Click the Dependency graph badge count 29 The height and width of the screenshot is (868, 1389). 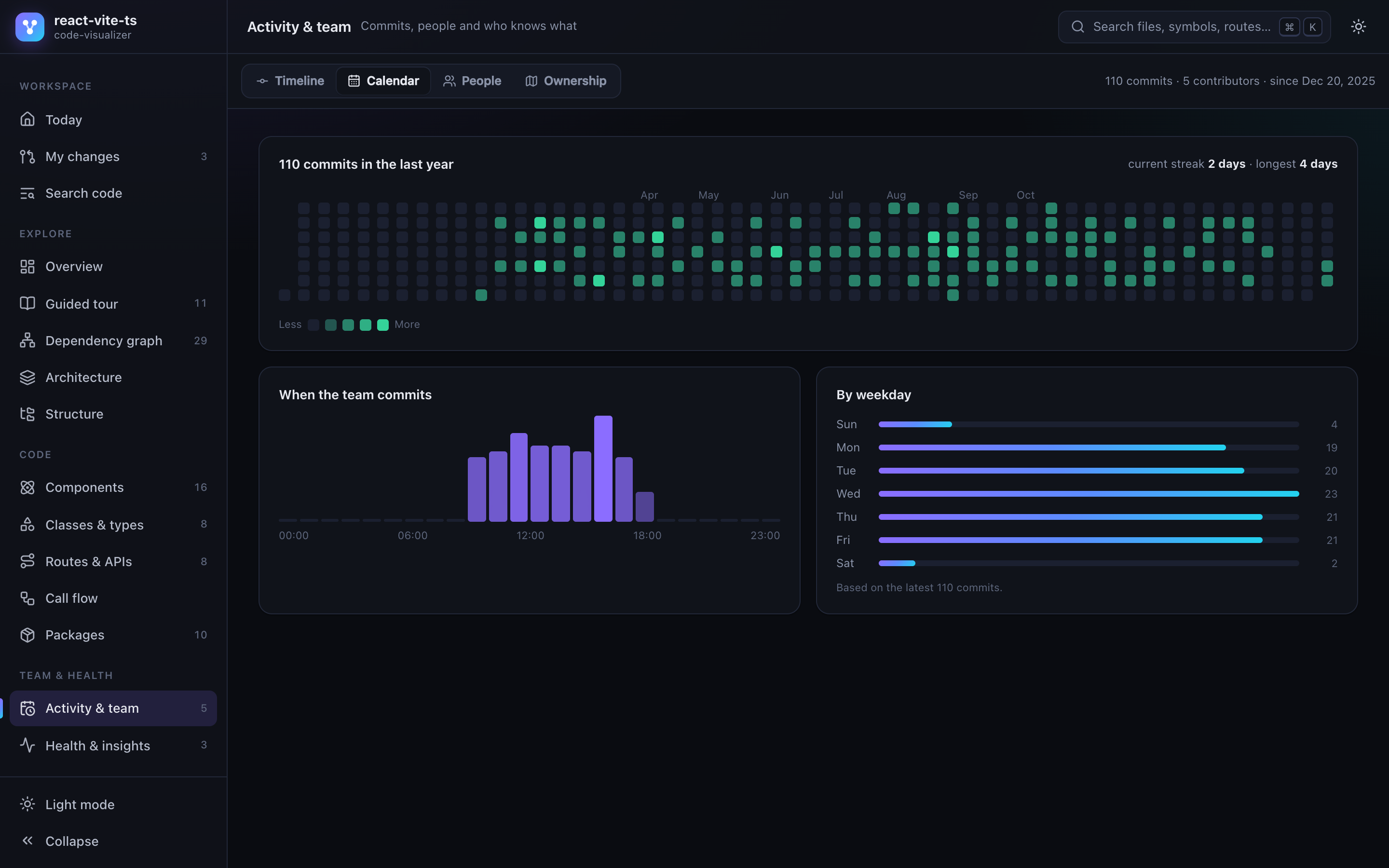click(200, 340)
